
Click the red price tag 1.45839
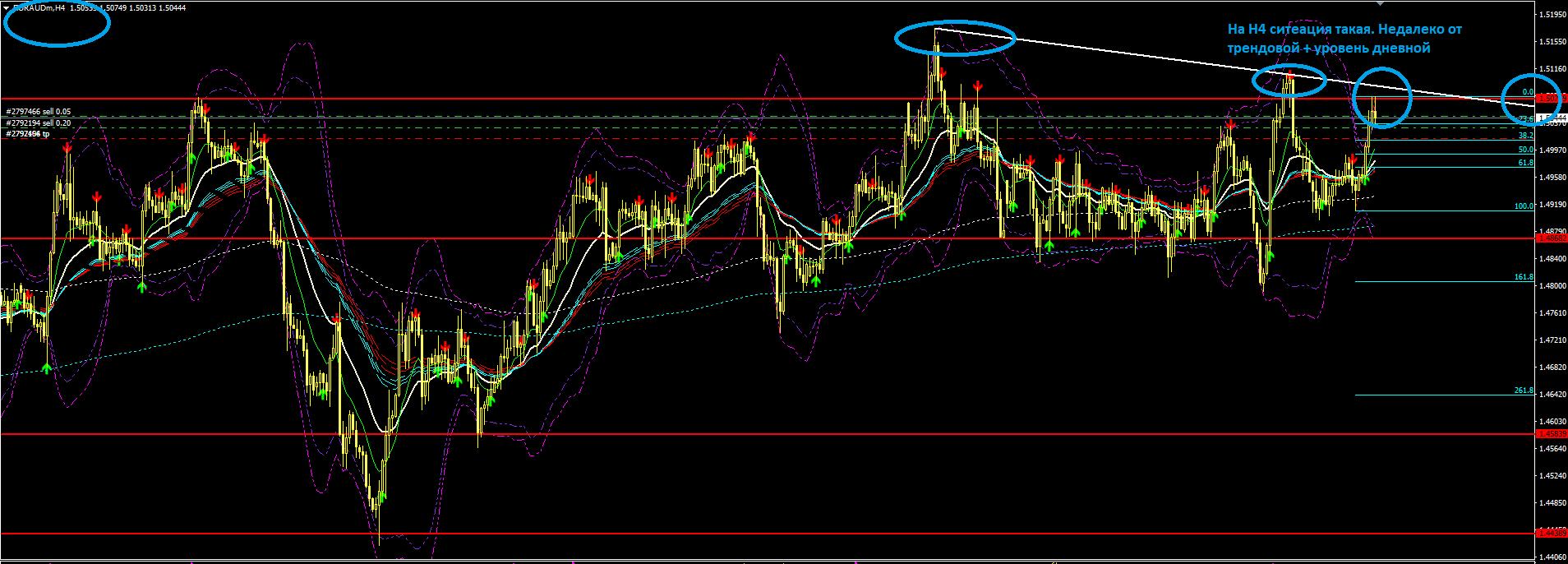(x=1552, y=433)
